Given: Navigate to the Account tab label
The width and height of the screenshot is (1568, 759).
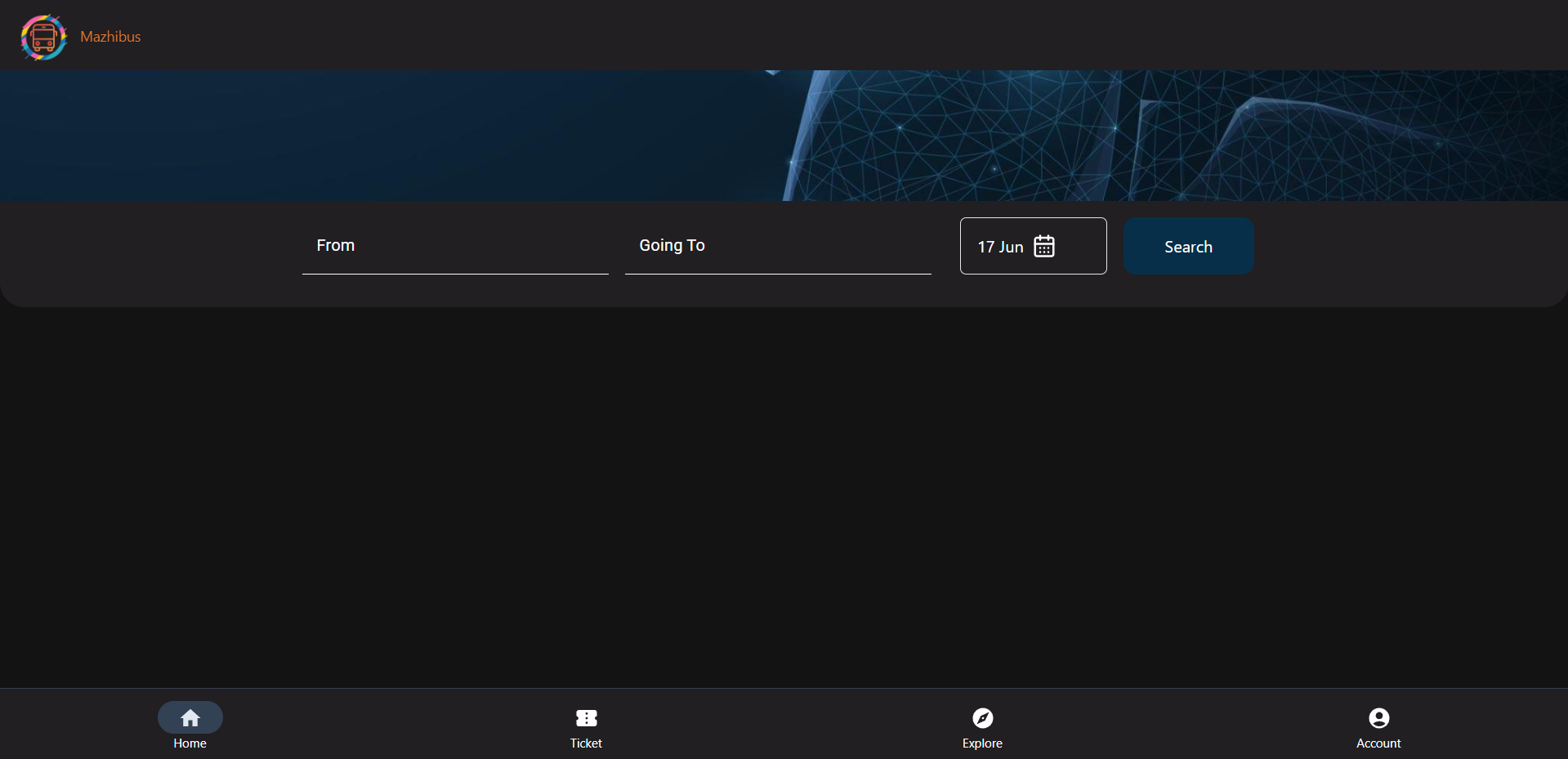Looking at the screenshot, I should pyautogui.click(x=1378, y=743).
